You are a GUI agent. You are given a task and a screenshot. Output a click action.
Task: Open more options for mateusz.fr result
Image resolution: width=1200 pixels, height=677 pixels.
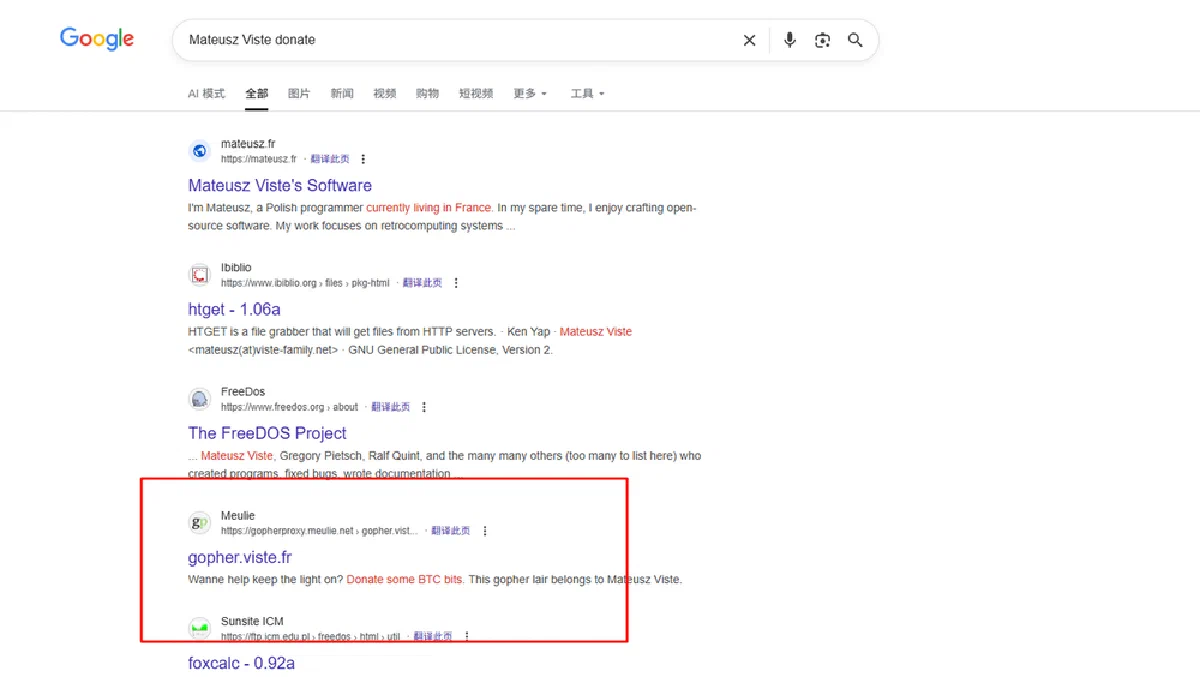tap(363, 159)
